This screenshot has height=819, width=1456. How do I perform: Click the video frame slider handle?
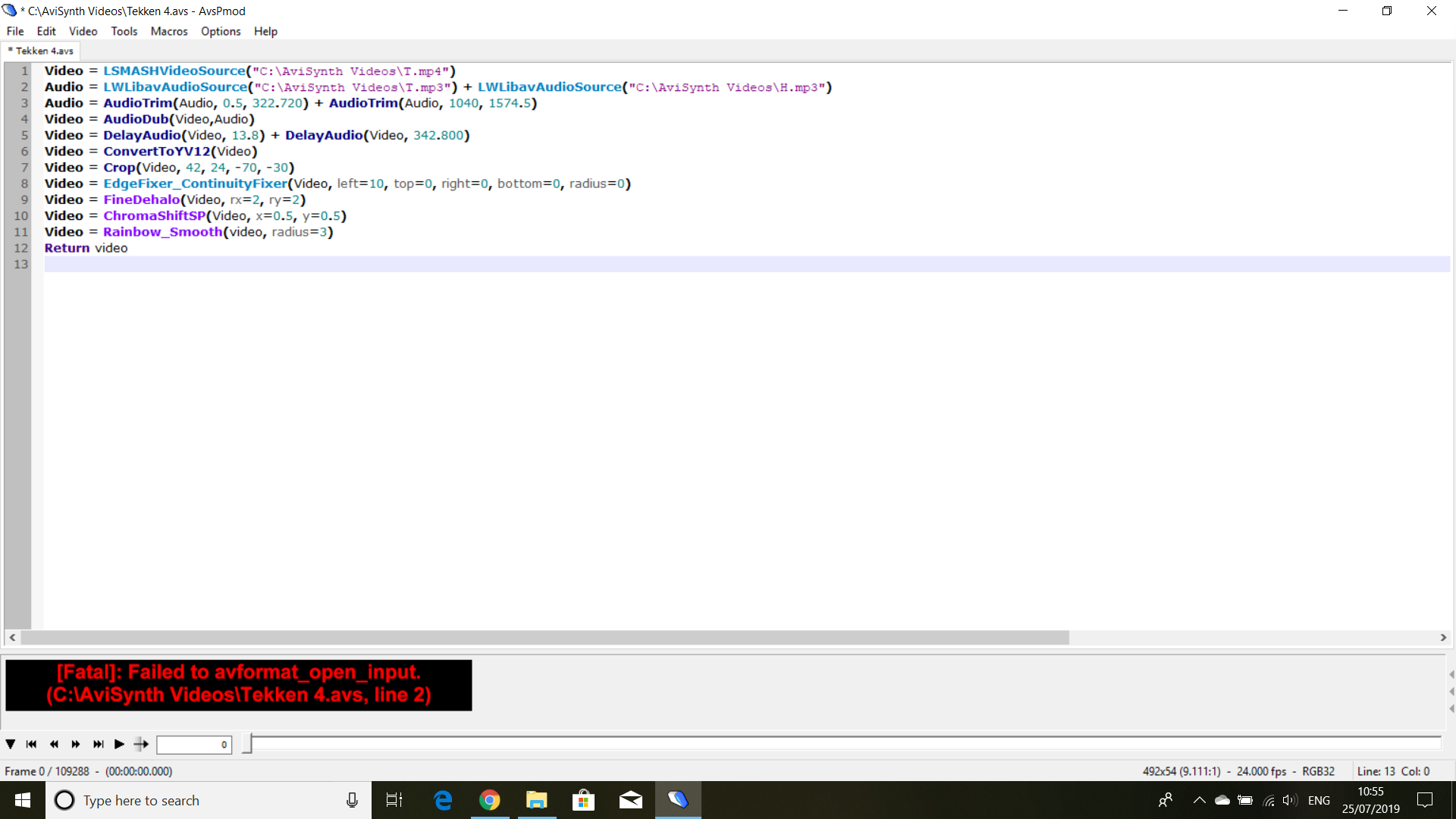tap(246, 744)
